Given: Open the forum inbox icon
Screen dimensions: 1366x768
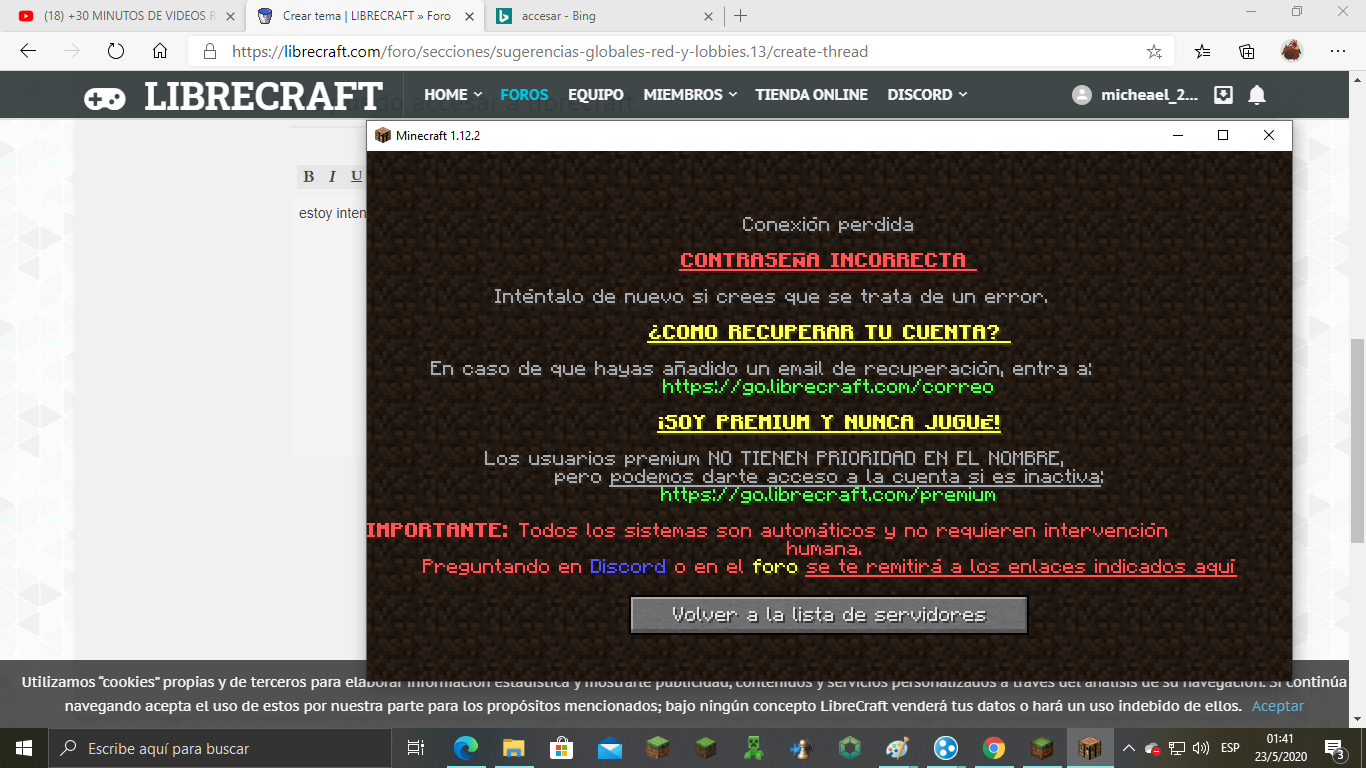Looking at the screenshot, I should pos(1223,95).
